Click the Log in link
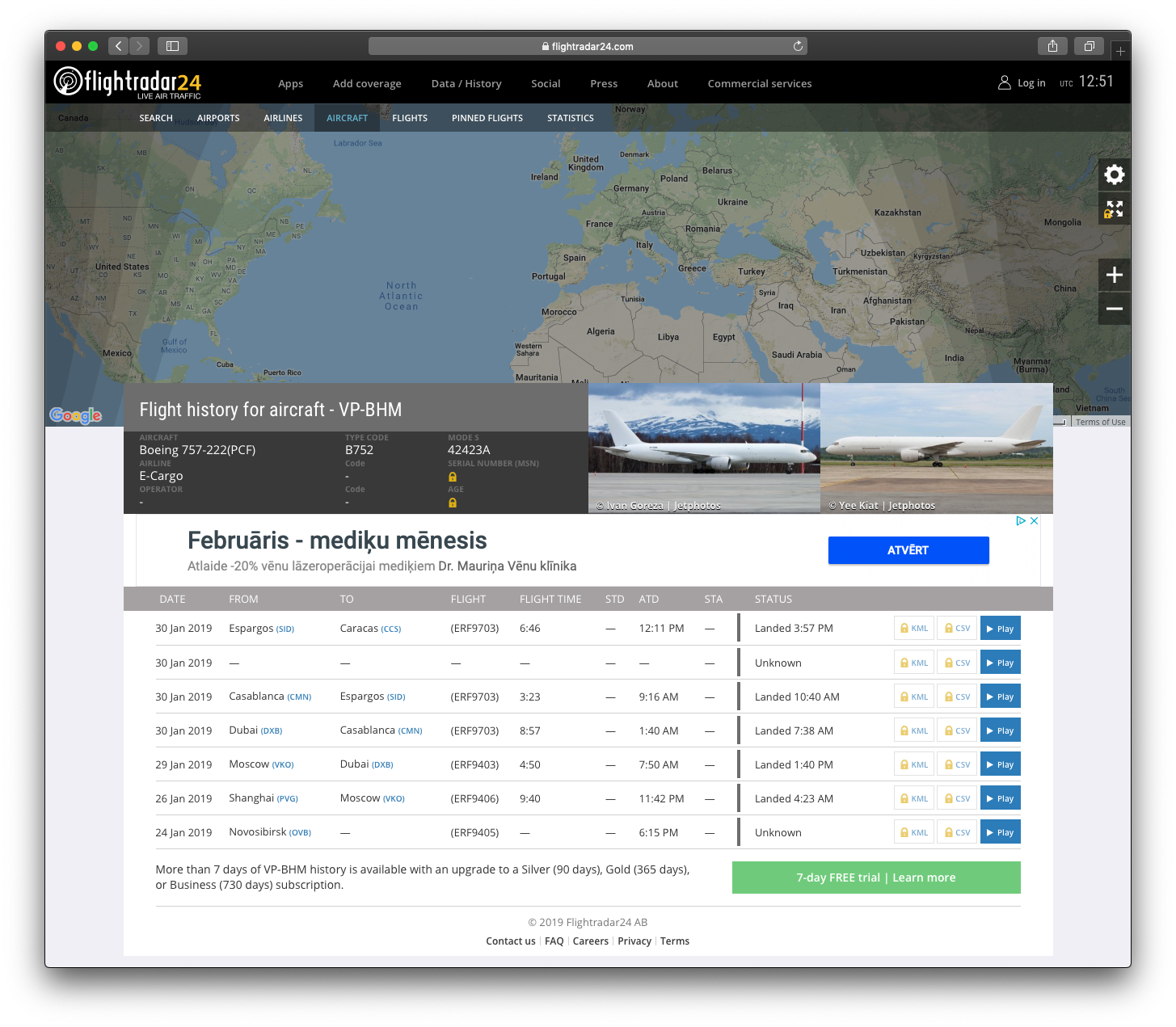The width and height of the screenshot is (1176, 1027). click(x=1022, y=82)
